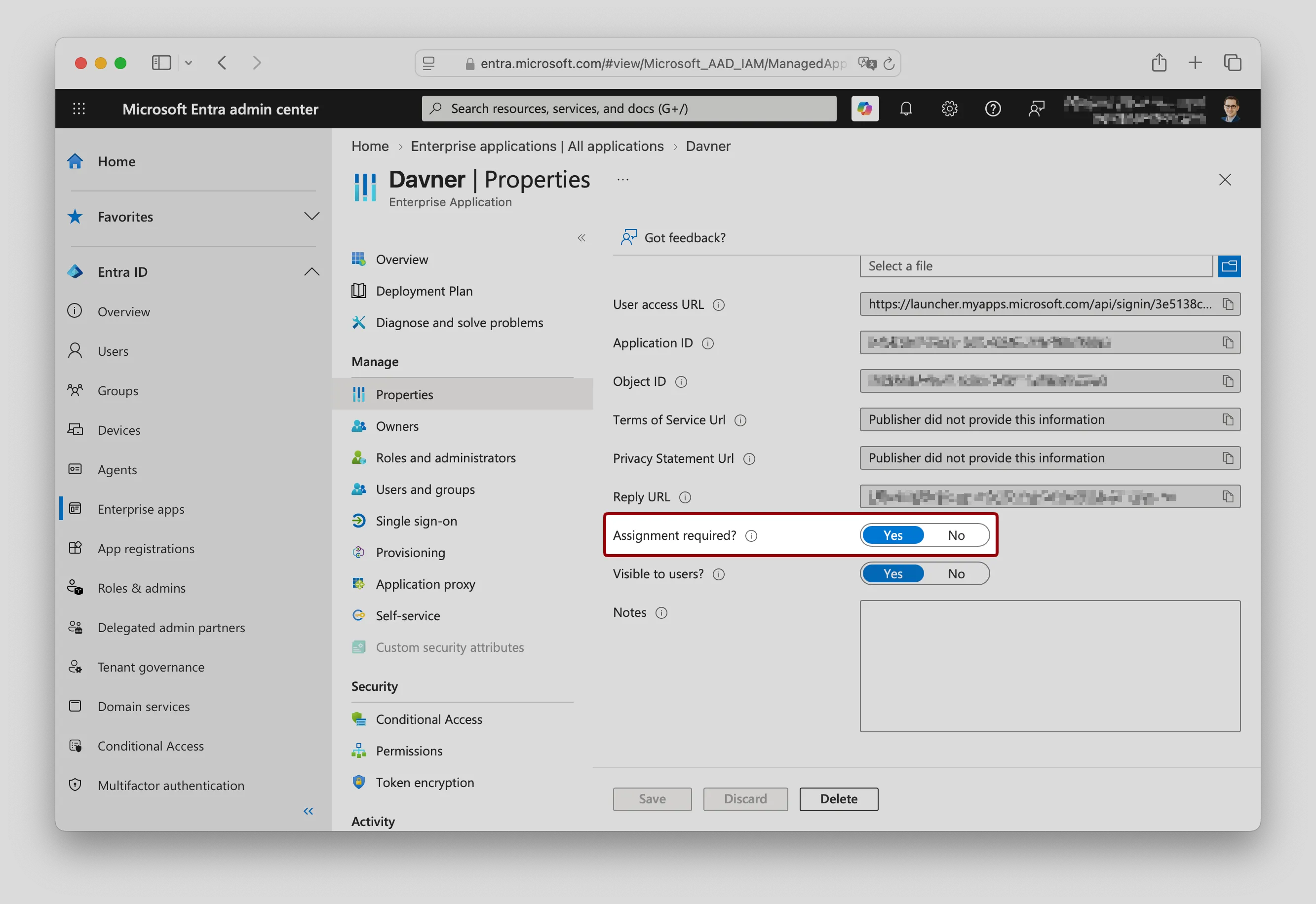Screen dimensions: 1316x904
Task: Collapse the Entra ID section
Action: (311, 272)
